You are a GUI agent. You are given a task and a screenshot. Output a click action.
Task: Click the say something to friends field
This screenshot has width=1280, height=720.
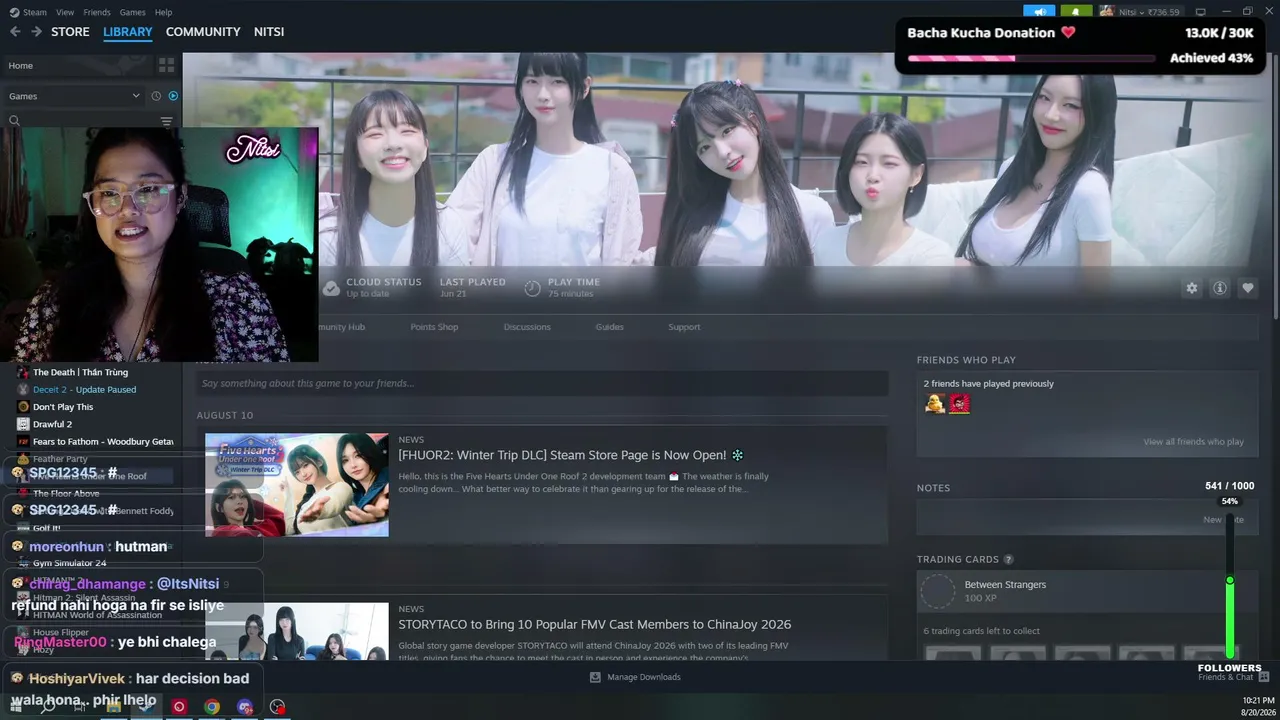[542, 383]
